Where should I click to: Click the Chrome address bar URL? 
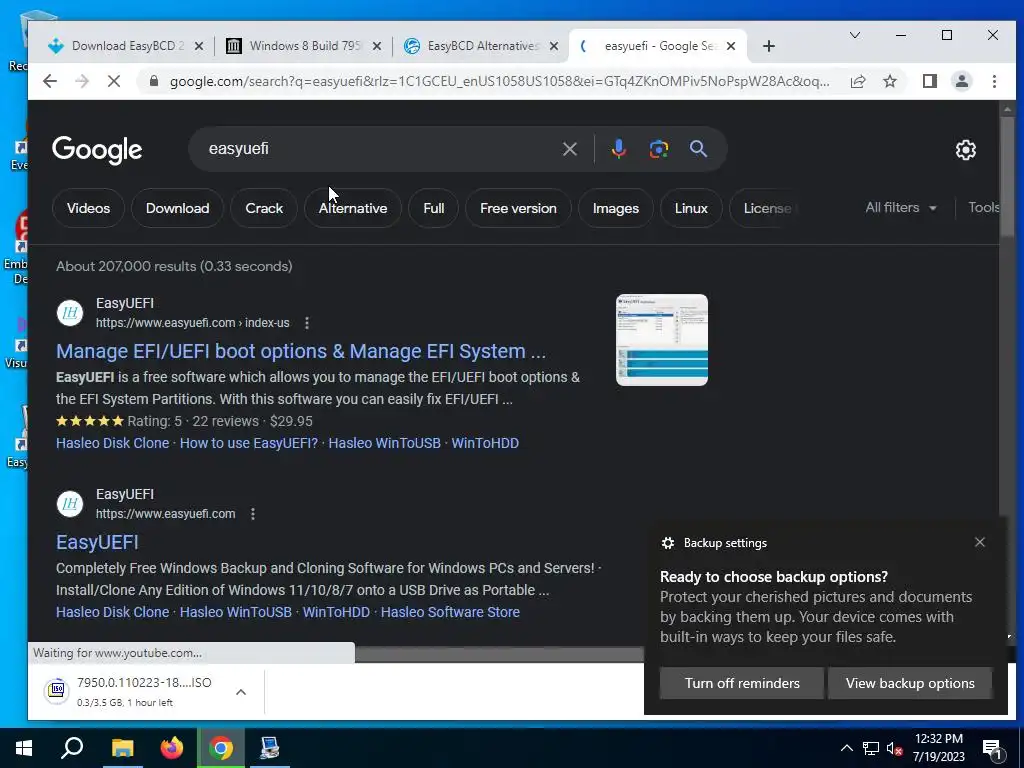(499, 82)
